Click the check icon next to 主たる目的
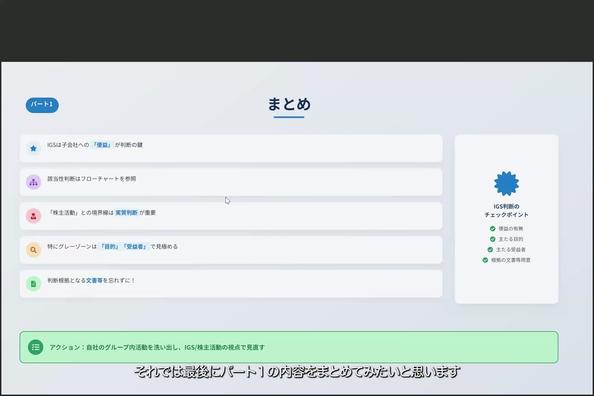 coord(492,239)
